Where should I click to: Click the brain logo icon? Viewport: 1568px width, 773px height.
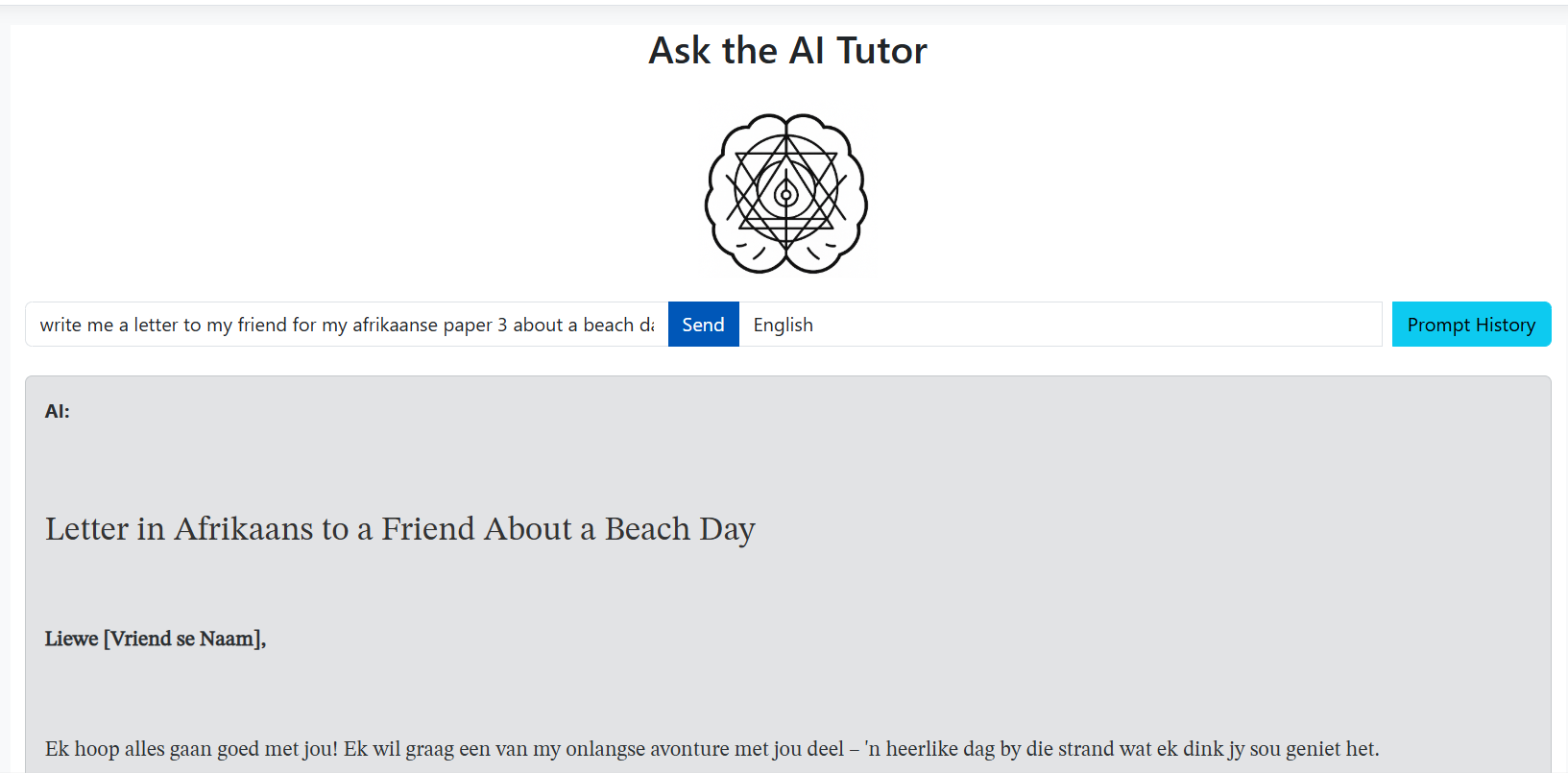786,194
